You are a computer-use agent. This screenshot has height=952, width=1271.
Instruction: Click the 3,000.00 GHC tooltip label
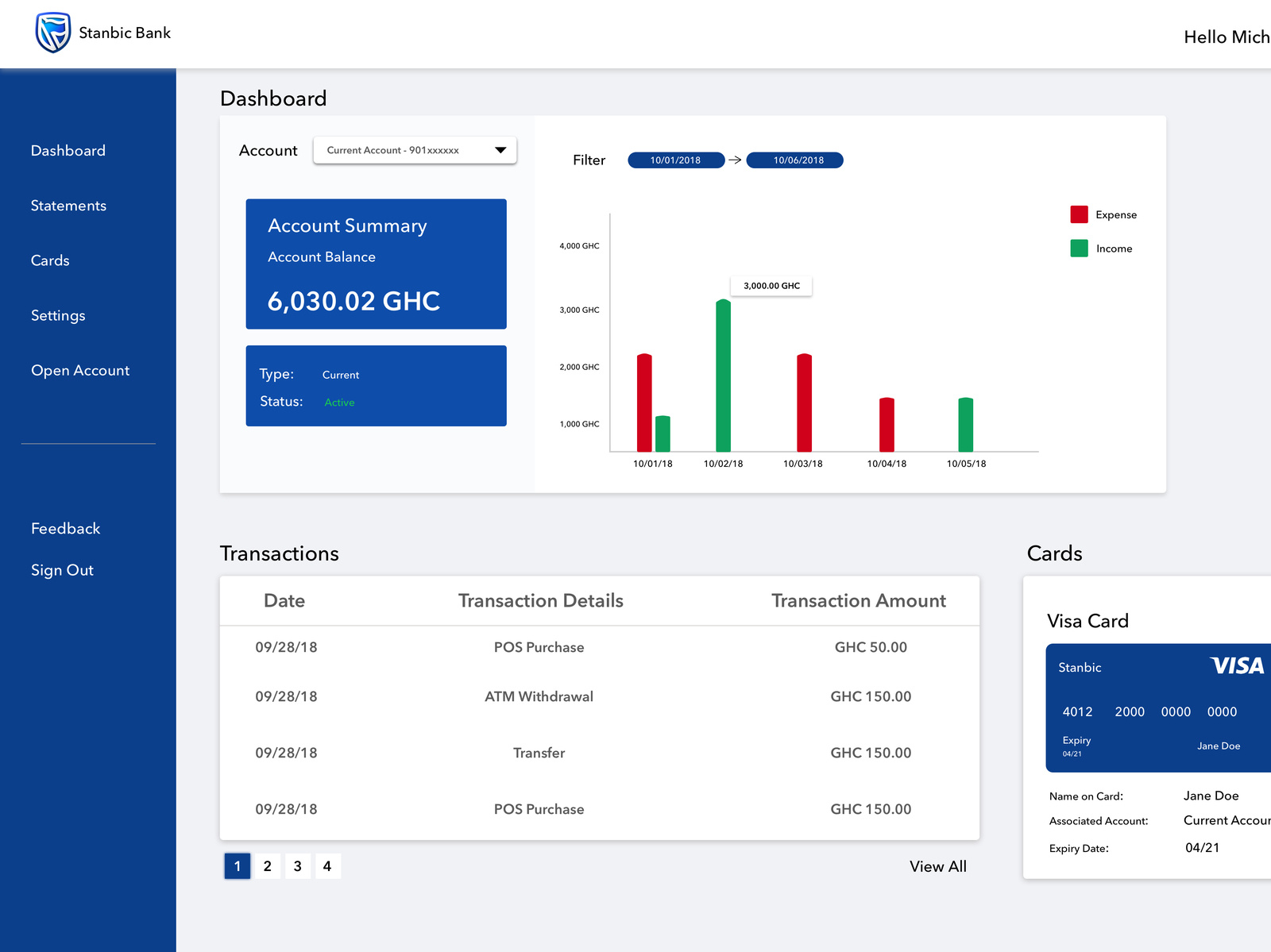pos(771,286)
